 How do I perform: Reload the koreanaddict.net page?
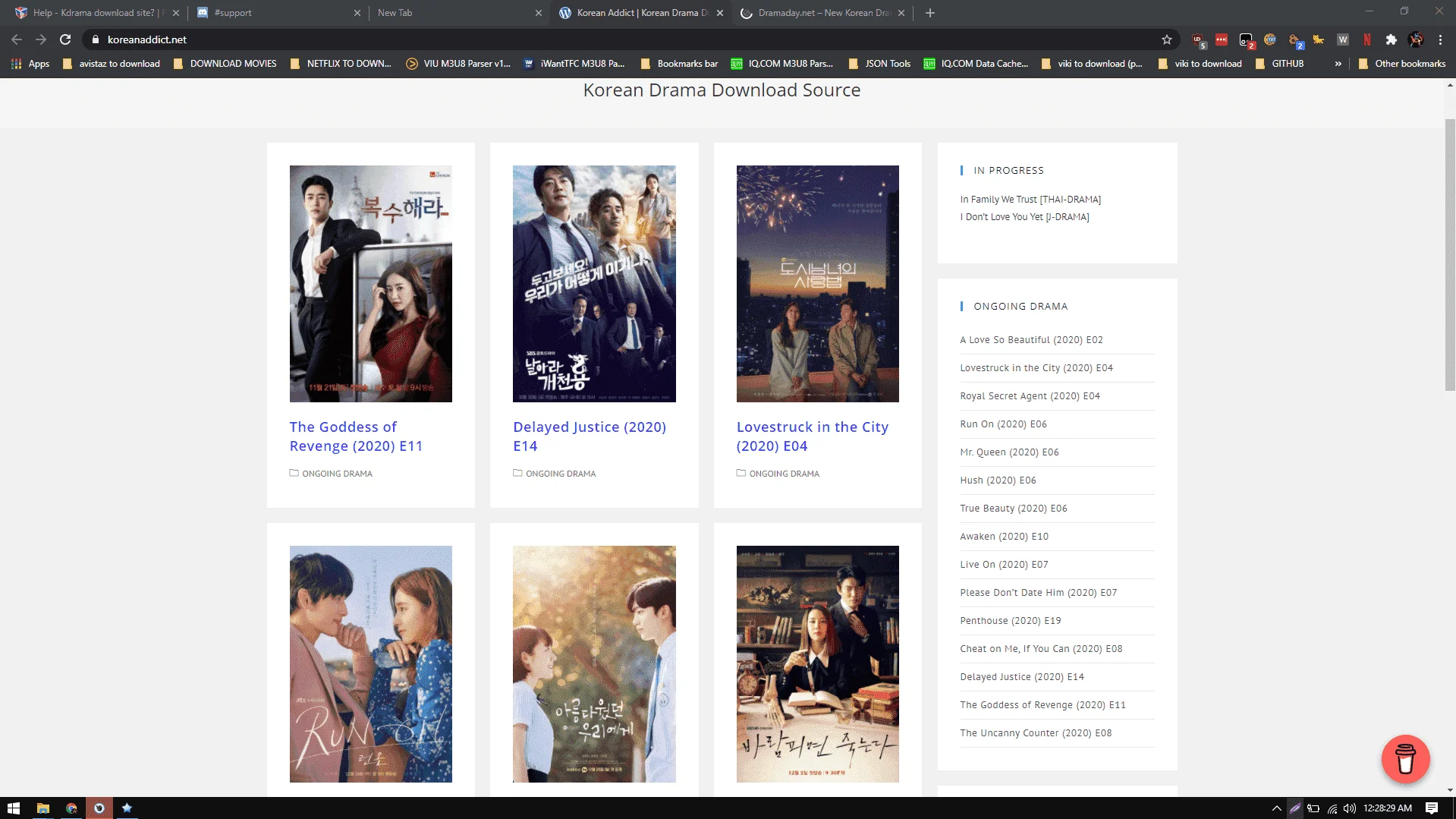click(65, 39)
